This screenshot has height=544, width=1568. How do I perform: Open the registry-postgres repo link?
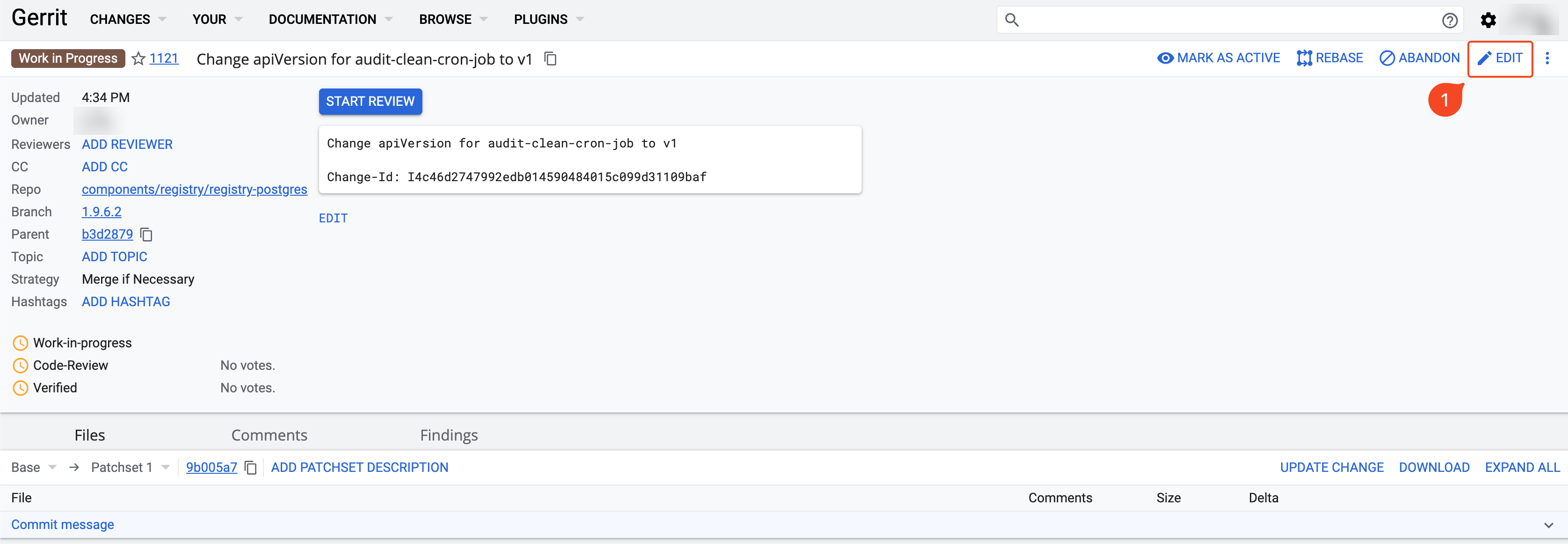click(x=194, y=190)
